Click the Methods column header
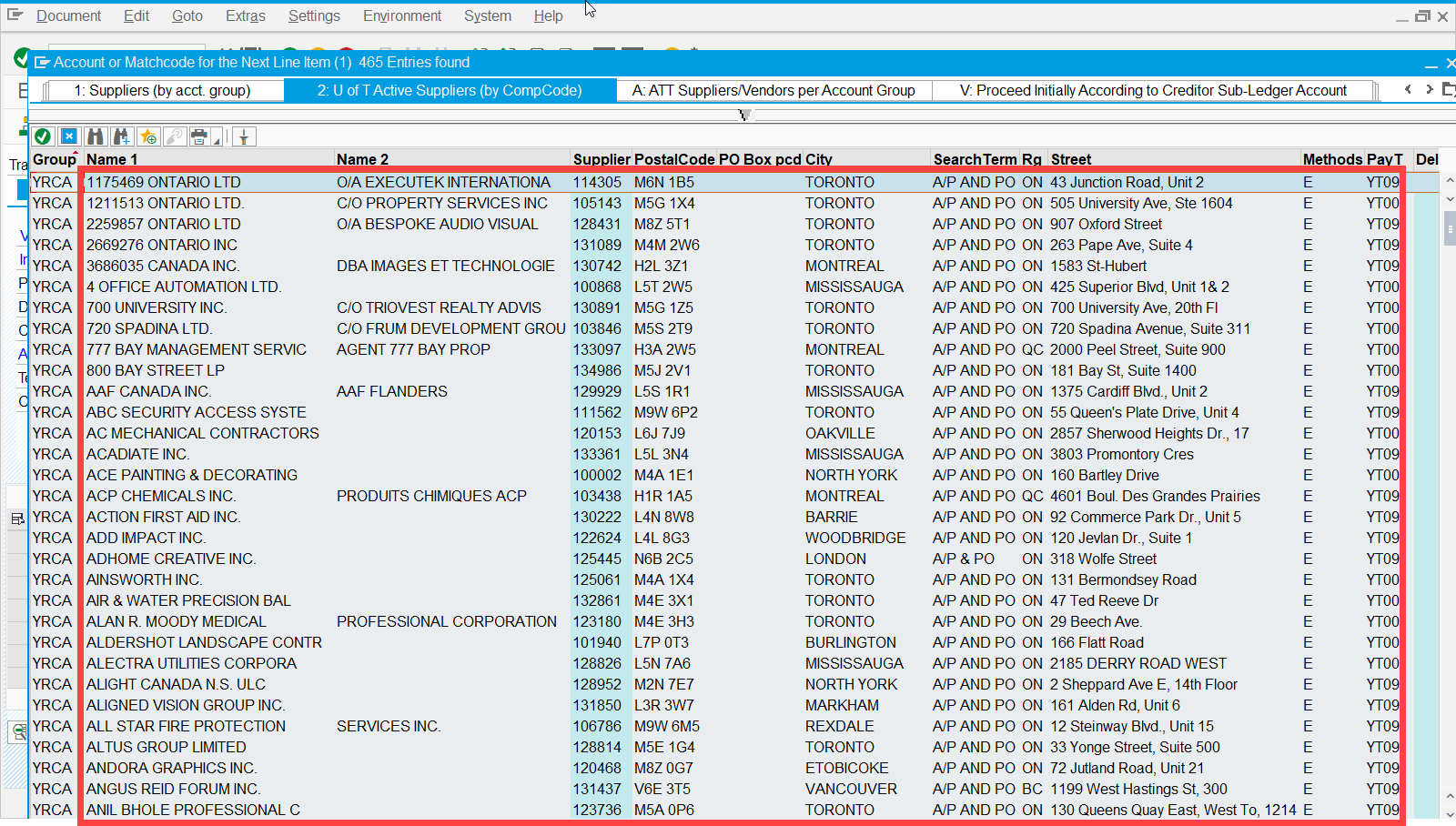Screen dimensions: 1456x826 point(1332,159)
